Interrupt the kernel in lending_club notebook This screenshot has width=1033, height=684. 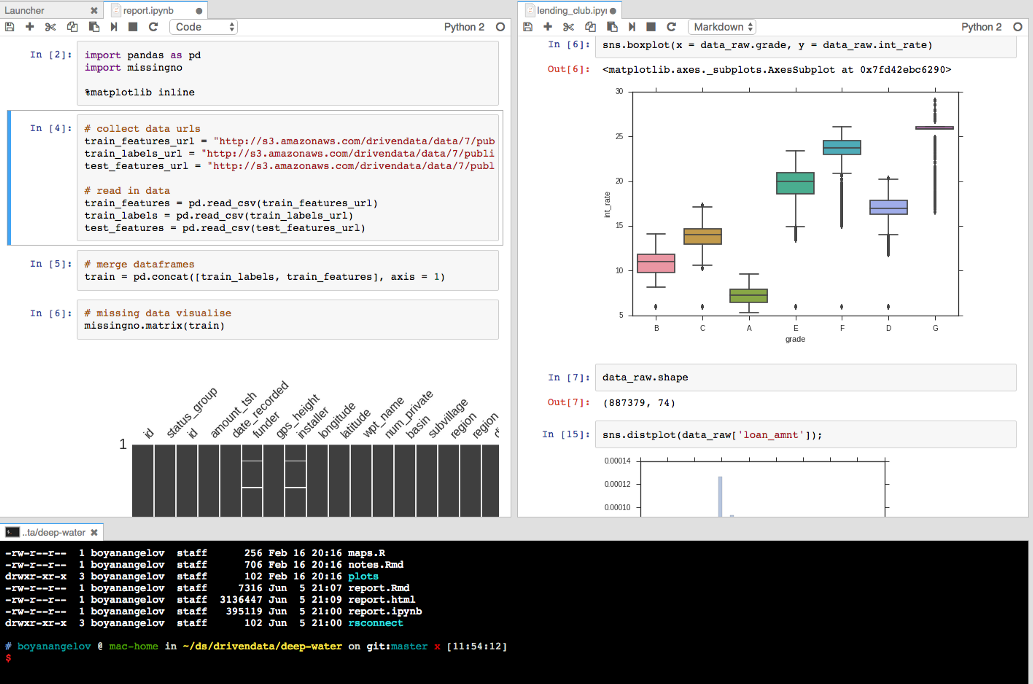pos(651,27)
